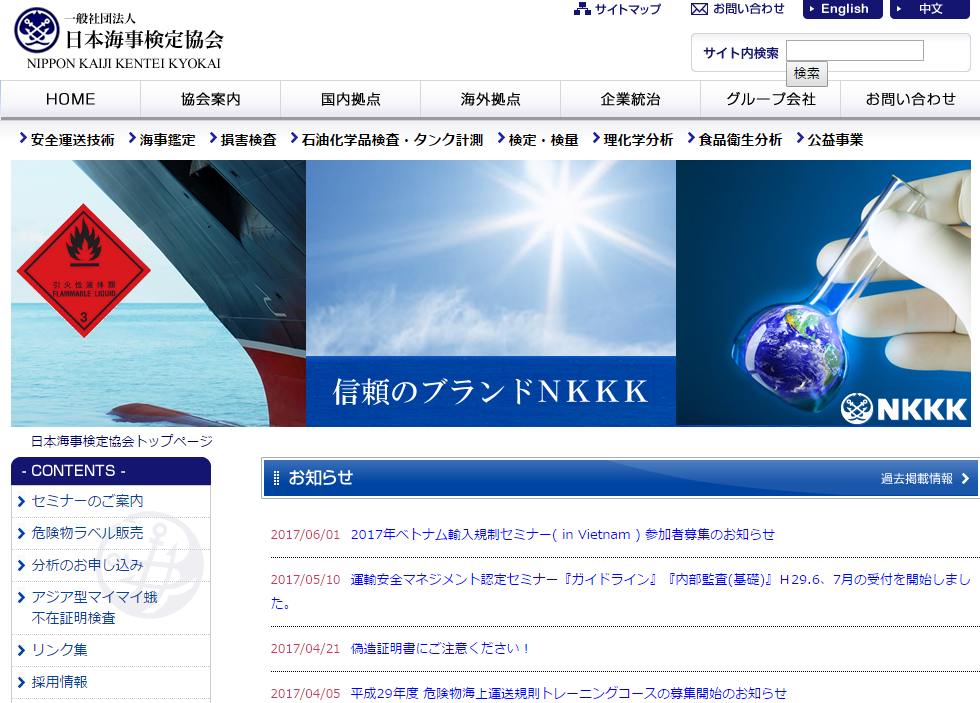980x703 pixels.
Task: Click the サイト内検索 text field
Action: click(x=854, y=51)
